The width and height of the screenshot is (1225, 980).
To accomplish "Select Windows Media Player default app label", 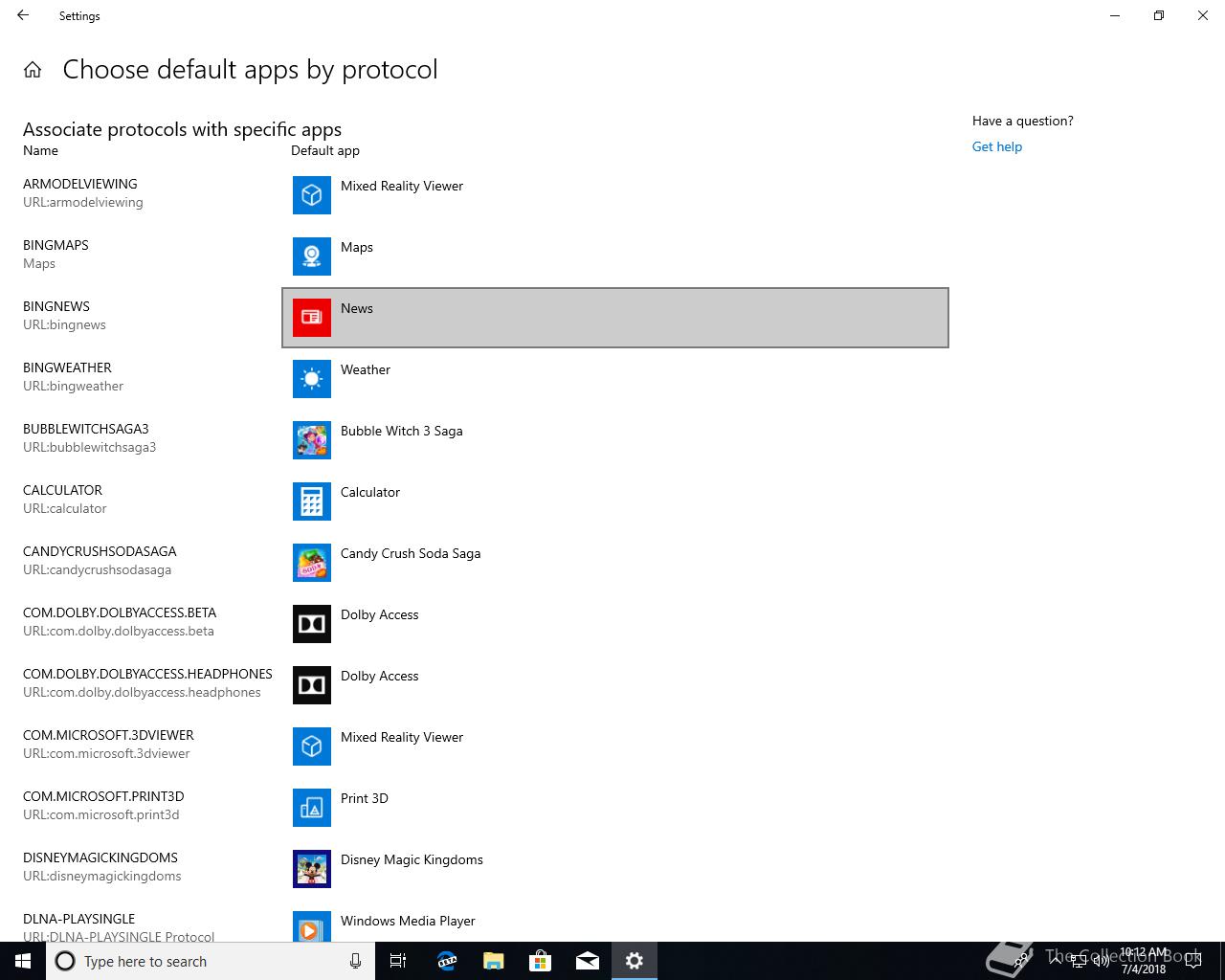I will tap(408, 921).
